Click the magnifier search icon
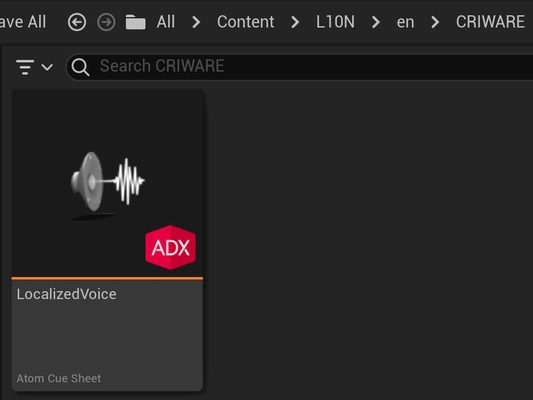Viewport: 533px width, 400px height. (81, 67)
